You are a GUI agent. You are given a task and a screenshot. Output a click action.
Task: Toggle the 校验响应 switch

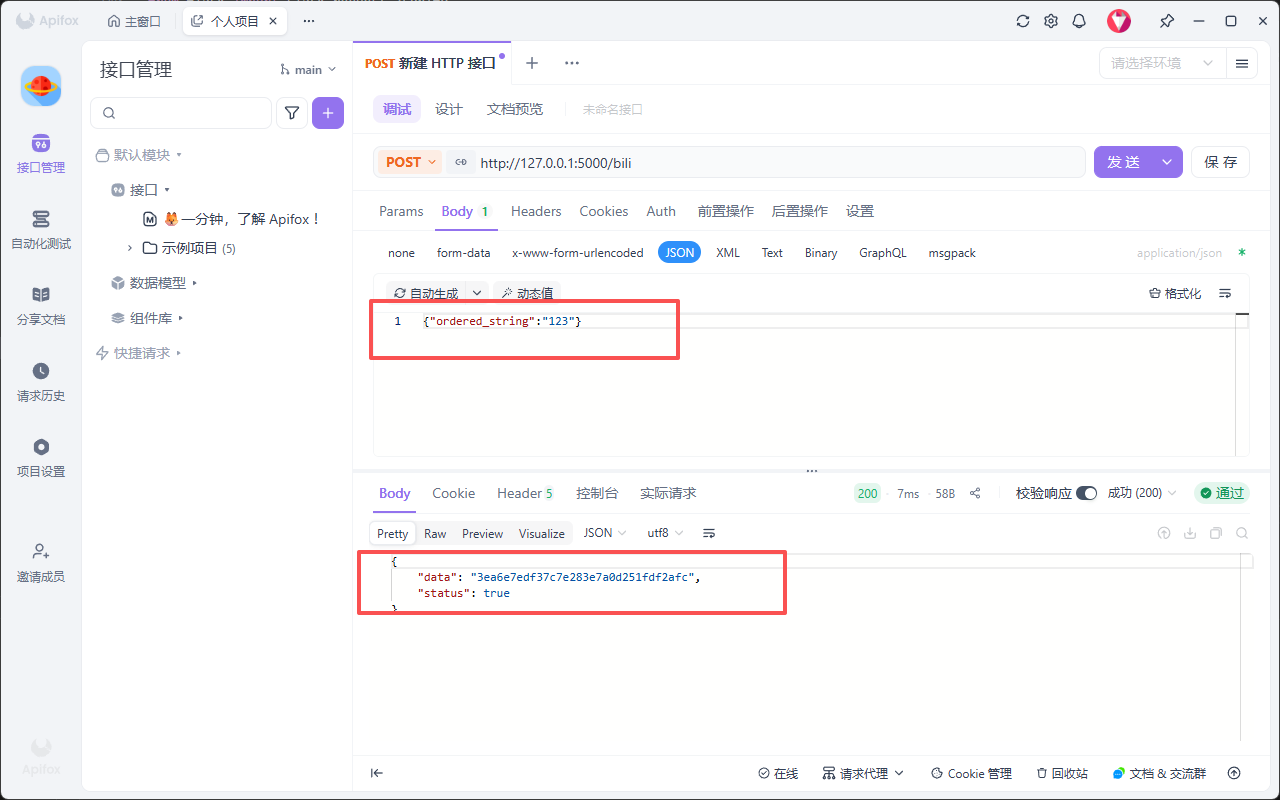(1086, 493)
